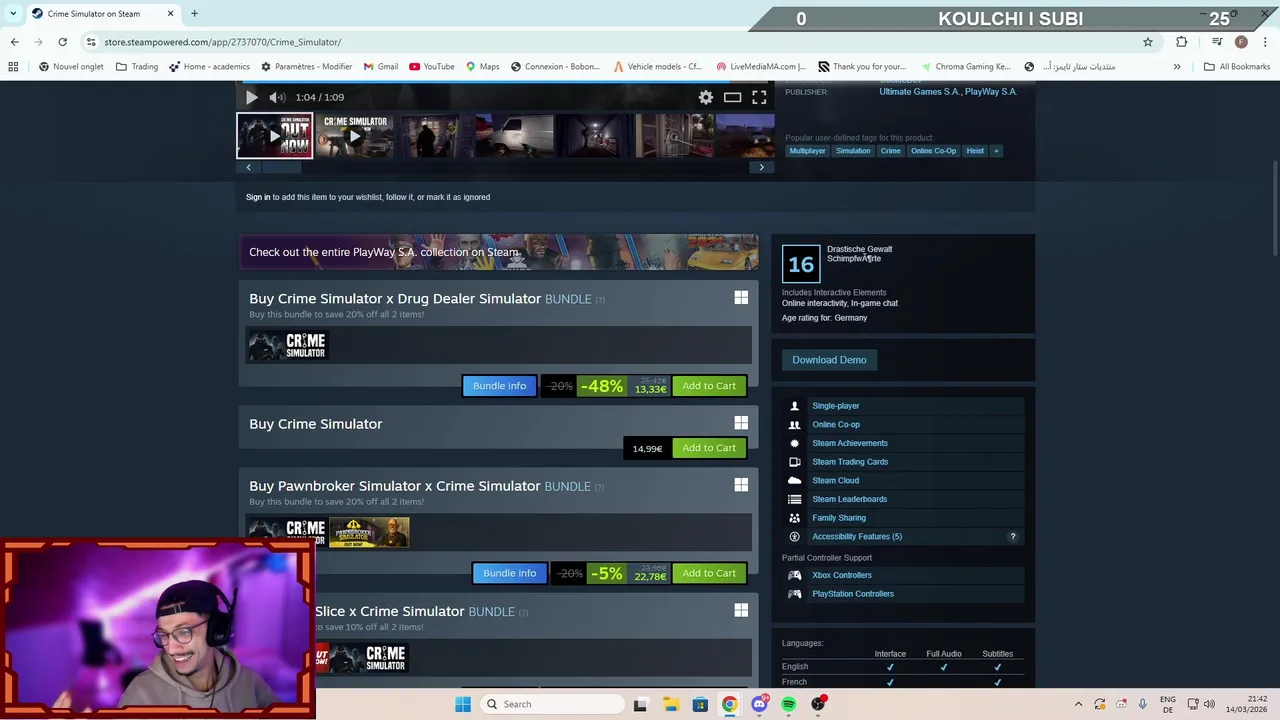Click Bundle info for Drug Dealer bundle
Image resolution: width=1280 pixels, height=720 pixels.
(x=499, y=386)
